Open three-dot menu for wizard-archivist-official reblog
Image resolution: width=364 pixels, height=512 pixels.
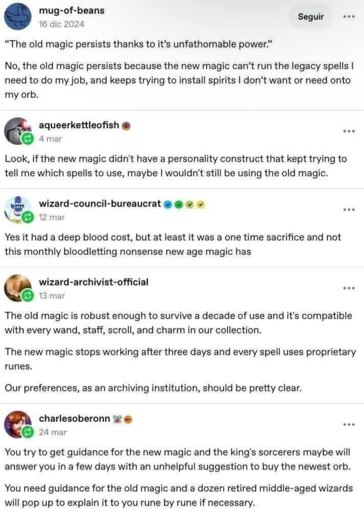coord(349,288)
